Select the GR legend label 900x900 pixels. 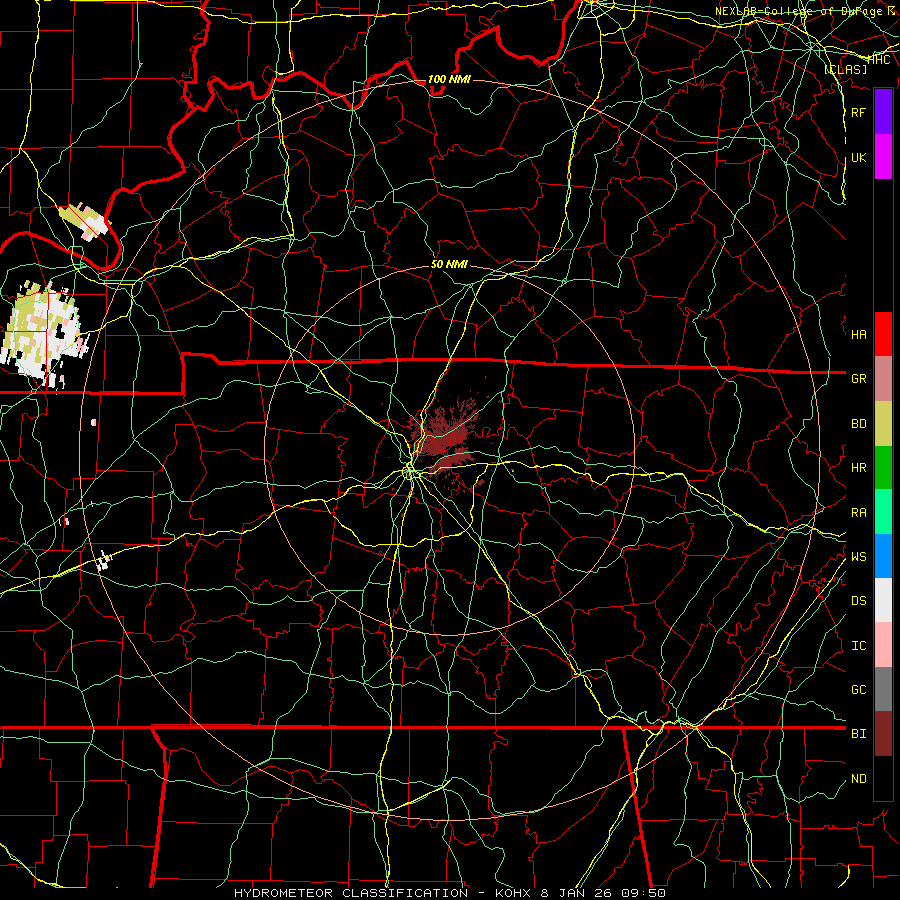(x=858, y=379)
